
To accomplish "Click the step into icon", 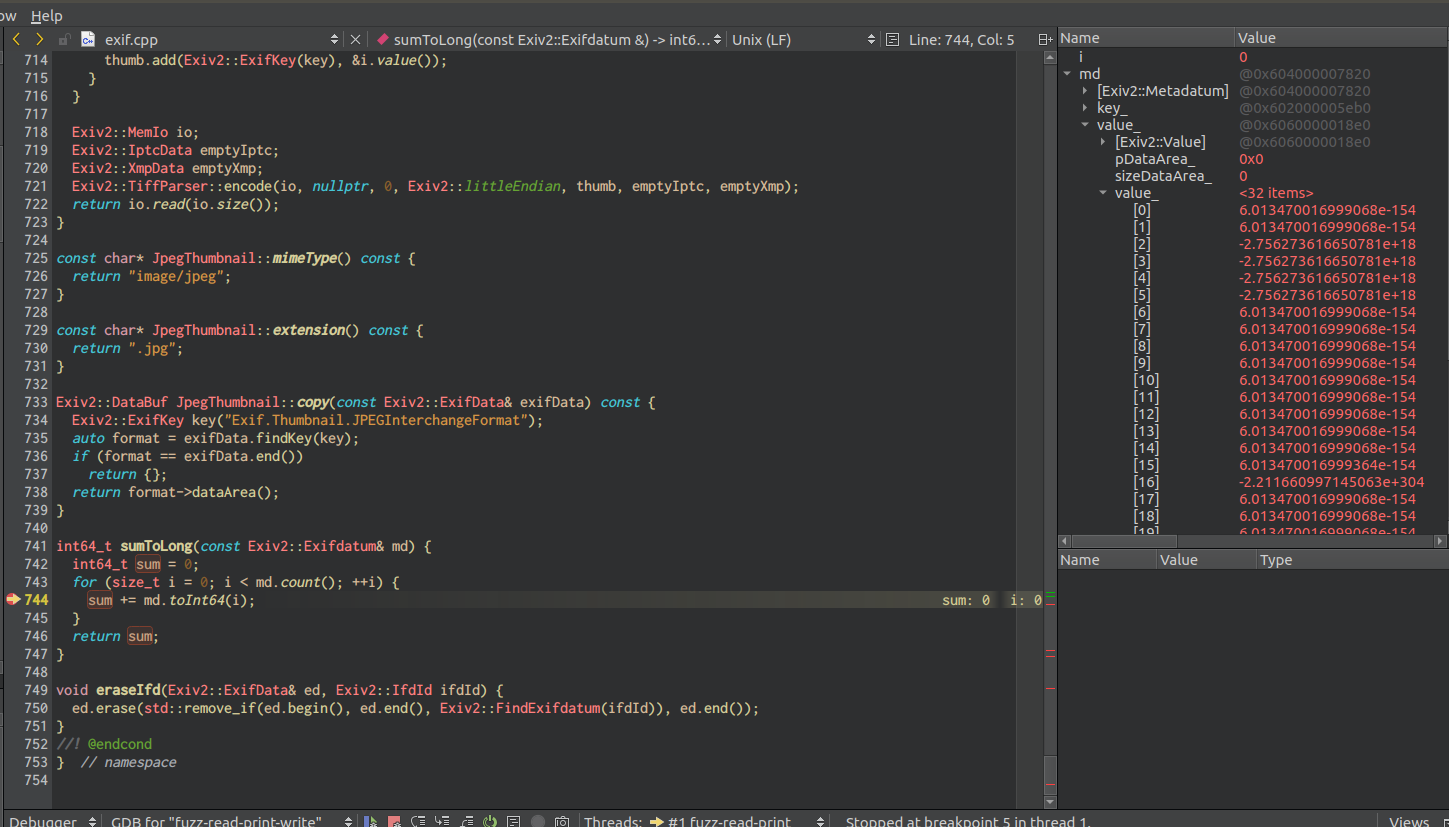I will tap(442, 820).
